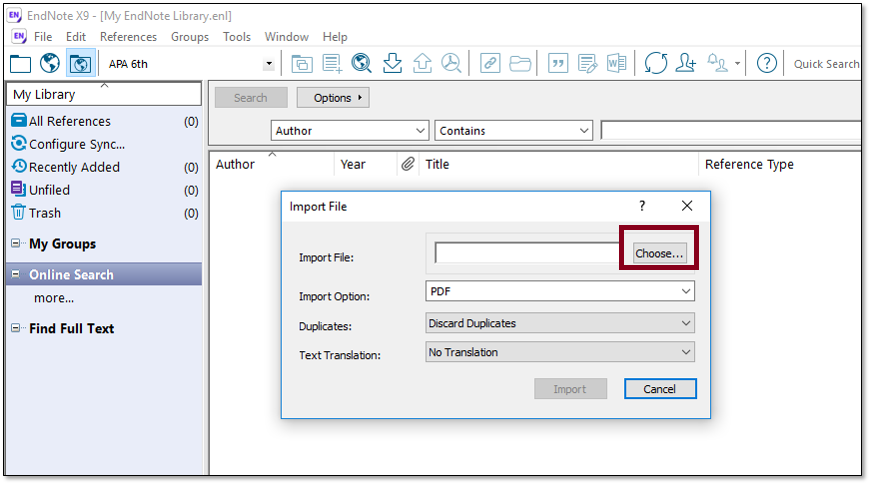Collapse the My Groups section

click(x=16, y=243)
